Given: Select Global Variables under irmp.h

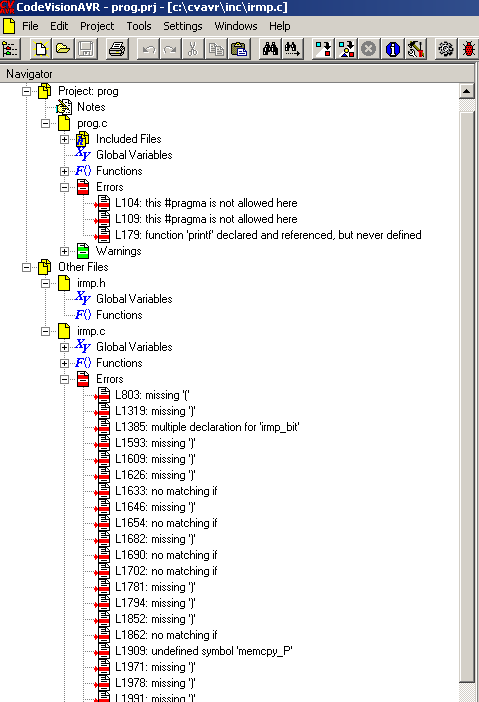Looking at the screenshot, I should tap(134, 299).
